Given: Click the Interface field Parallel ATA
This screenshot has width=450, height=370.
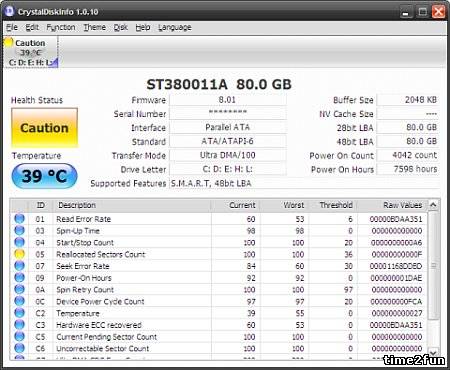Looking at the screenshot, I should click(228, 127).
